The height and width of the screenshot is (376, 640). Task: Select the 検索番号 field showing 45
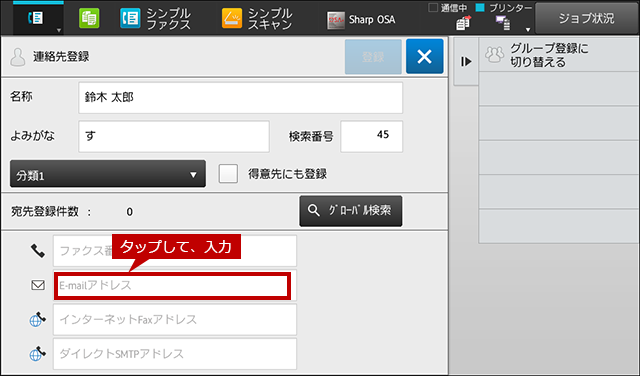click(371, 136)
